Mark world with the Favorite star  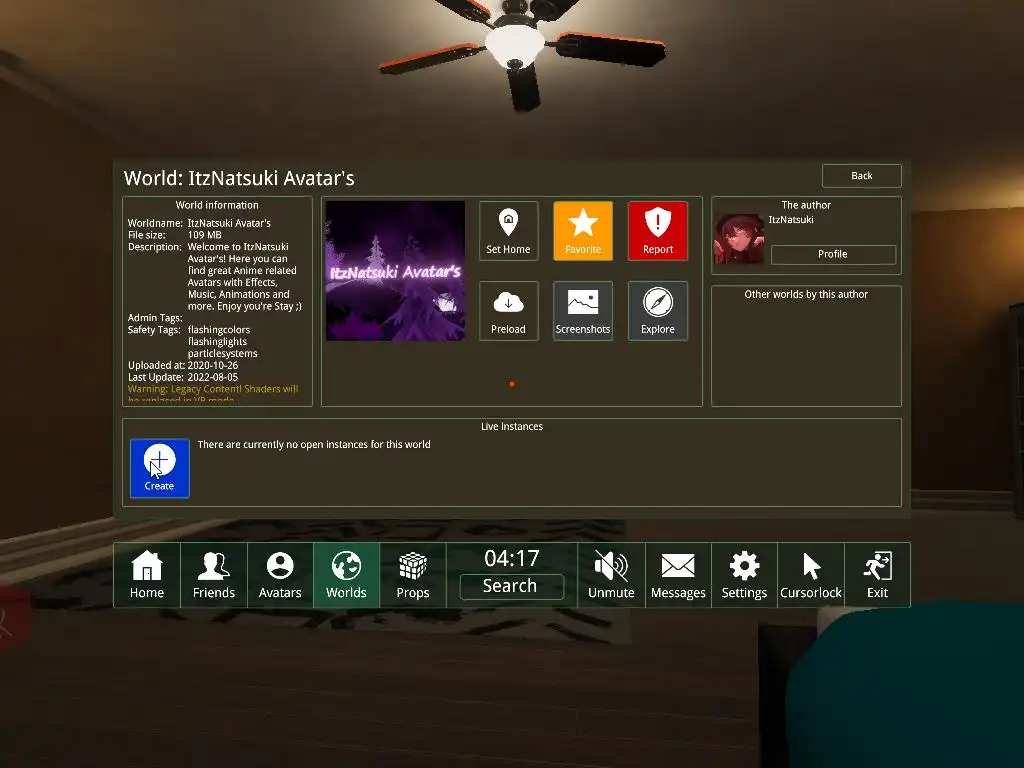[x=583, y=231]
